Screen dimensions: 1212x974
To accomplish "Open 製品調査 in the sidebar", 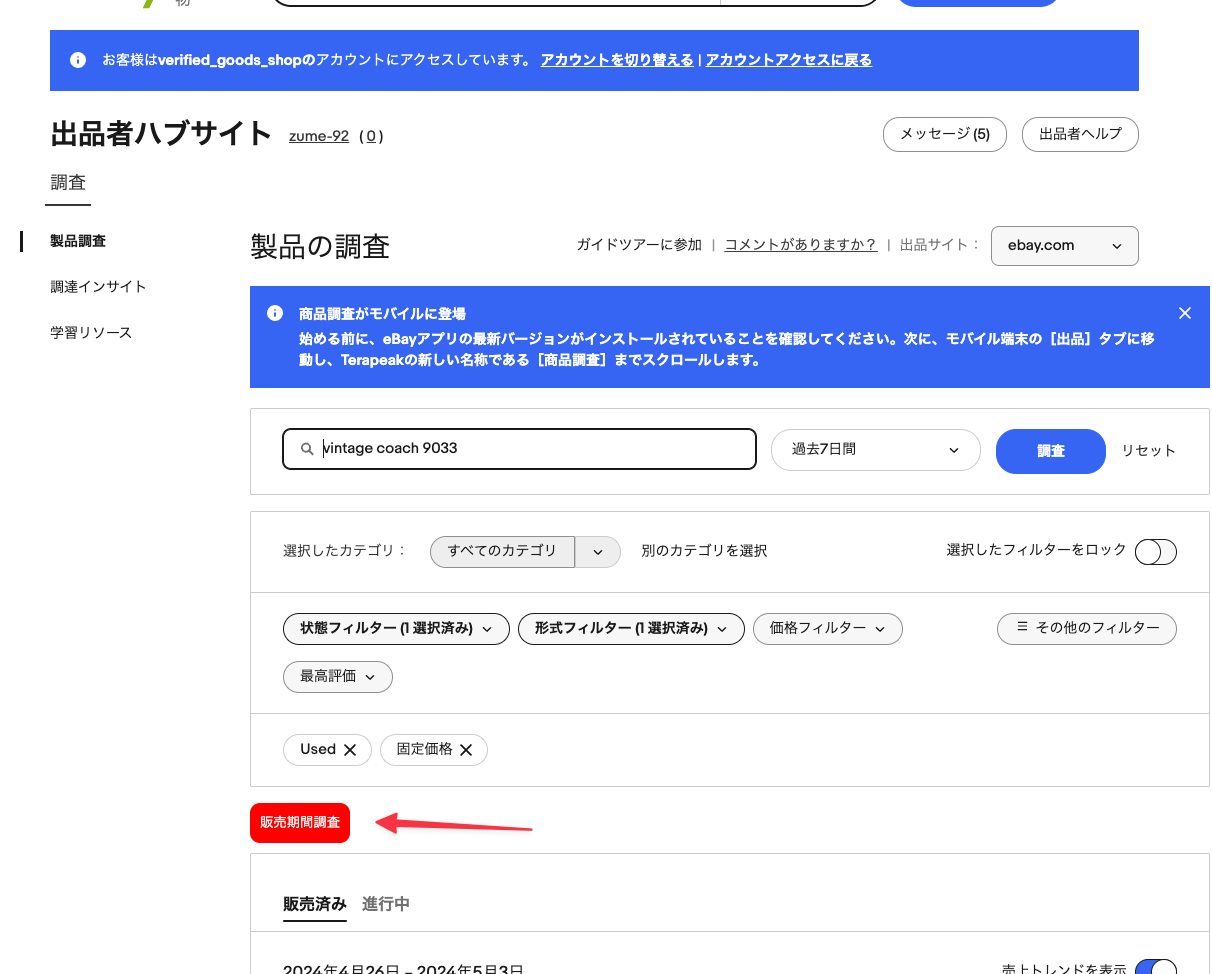I will (x=78, y=241).
